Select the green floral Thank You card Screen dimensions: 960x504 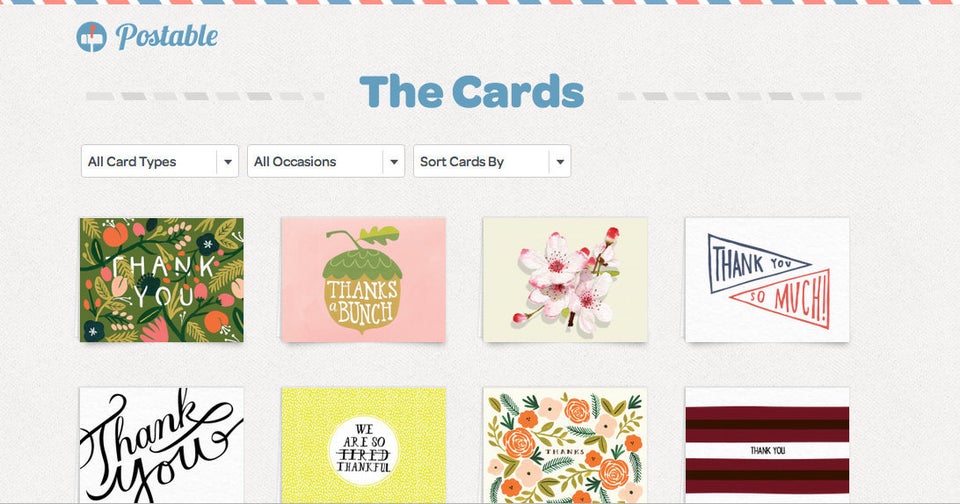click(162, 280)
